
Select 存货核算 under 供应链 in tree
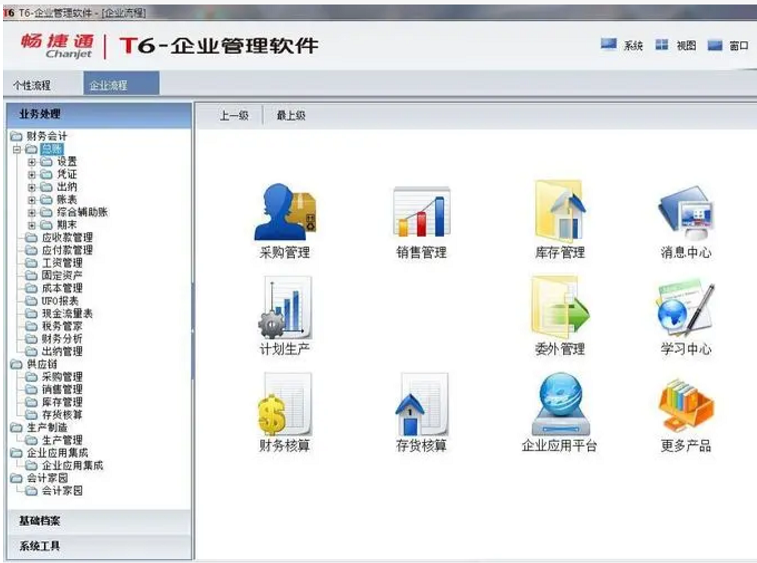click(62, 415)
